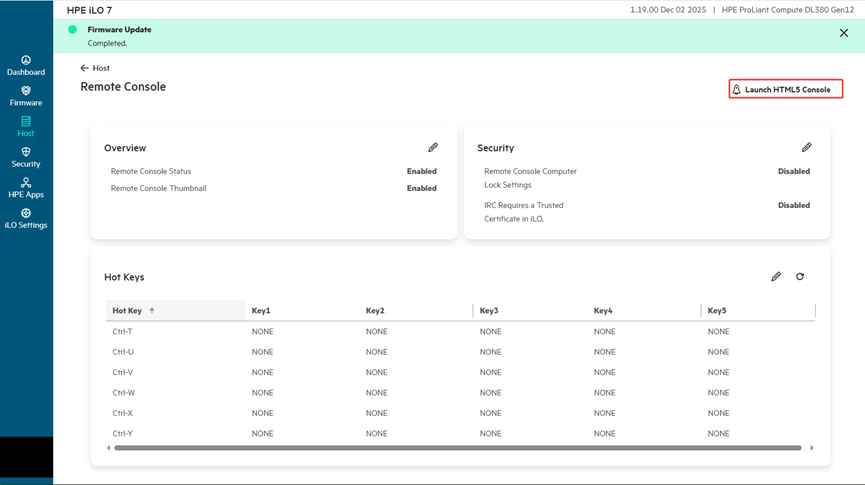The image size is (865, 485).
Task: Click the Key3 column header
Action: (490, 311)
